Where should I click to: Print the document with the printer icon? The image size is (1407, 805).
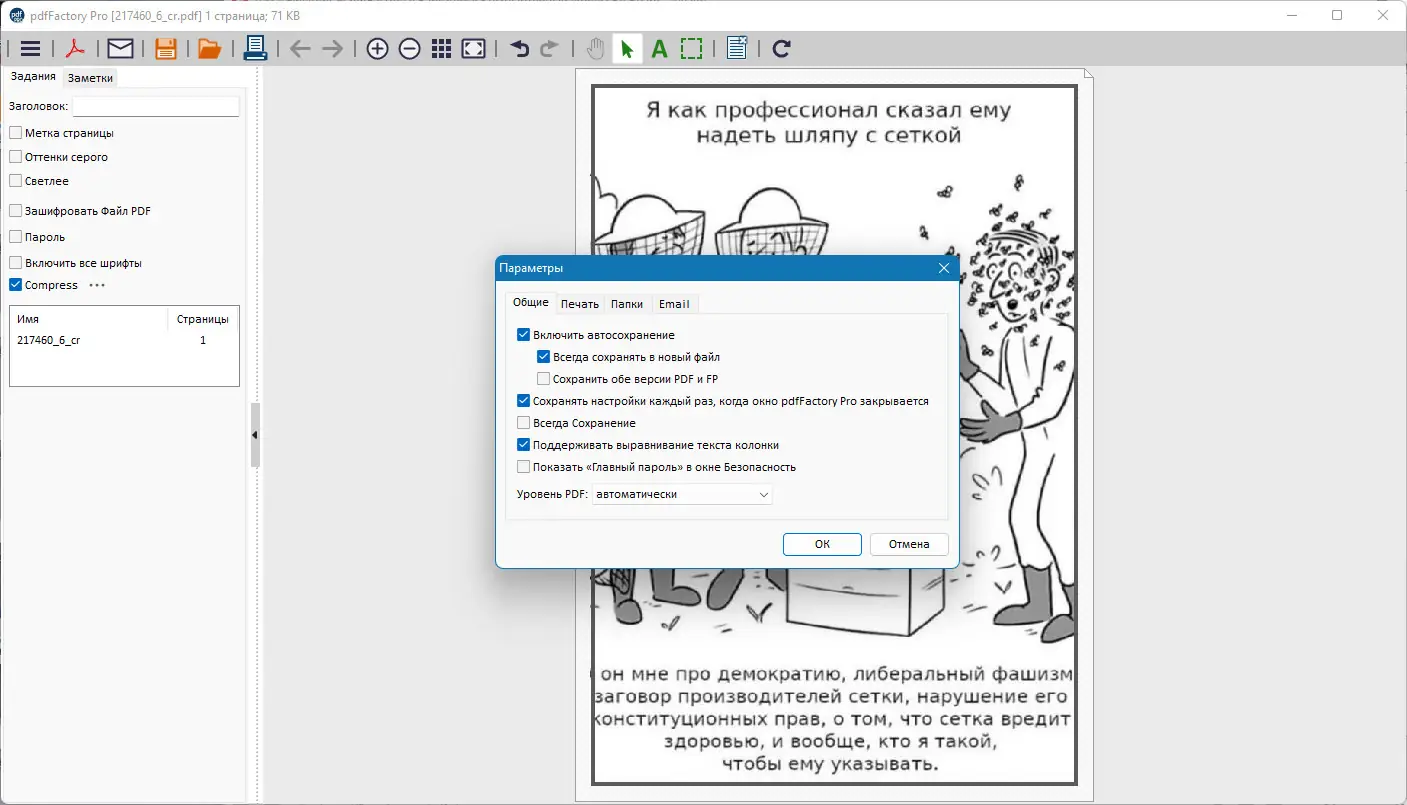[255, 48]
